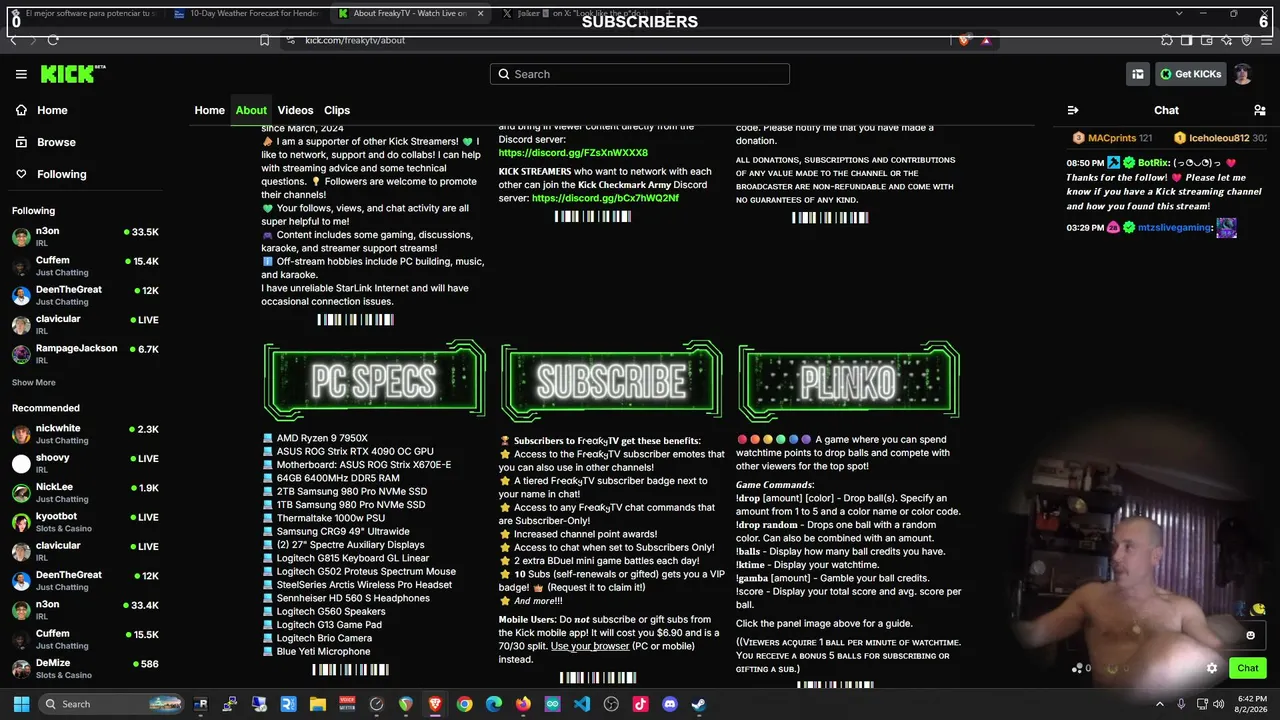This screenshot has width=1280, height=720.
Task: Collapse the chat panel with the arrow icon
Action: click(x=1073, y=110)
